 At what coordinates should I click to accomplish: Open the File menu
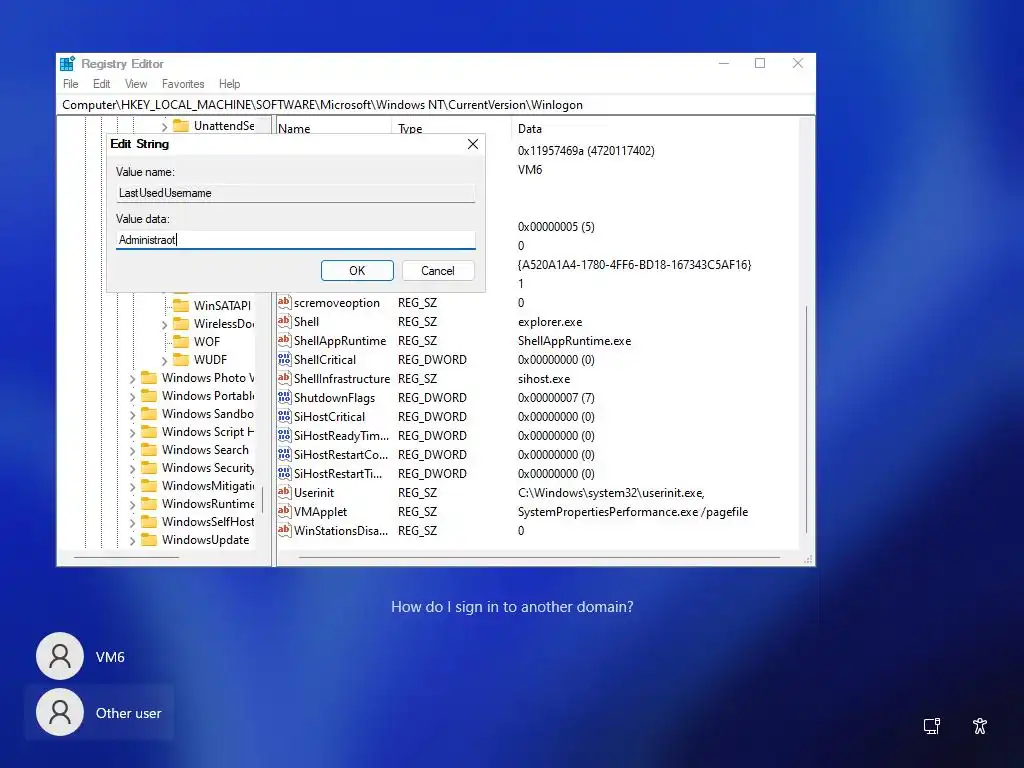[x=71, y=84]
